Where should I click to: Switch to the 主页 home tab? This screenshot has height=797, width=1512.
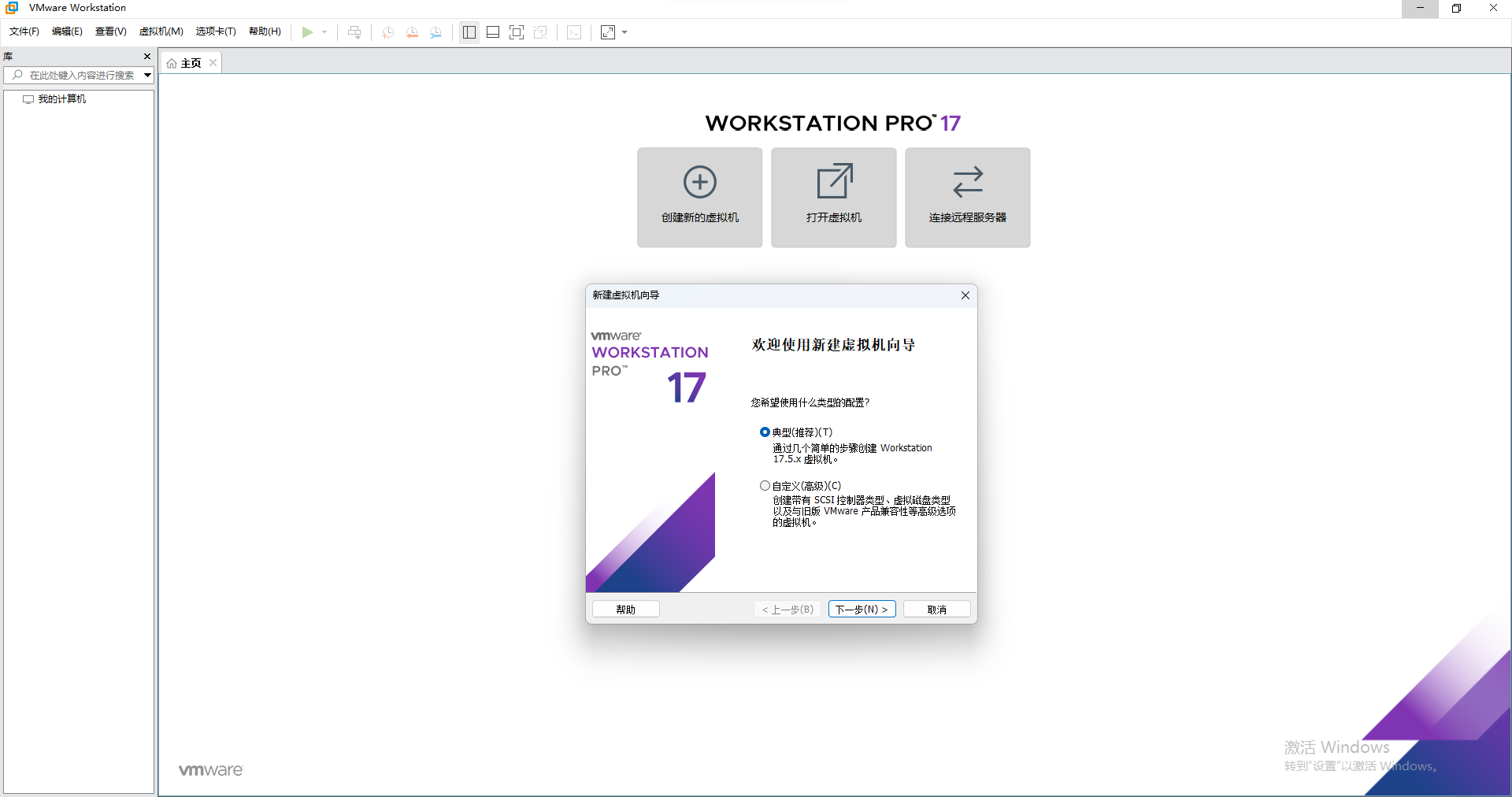coord(191,63)
